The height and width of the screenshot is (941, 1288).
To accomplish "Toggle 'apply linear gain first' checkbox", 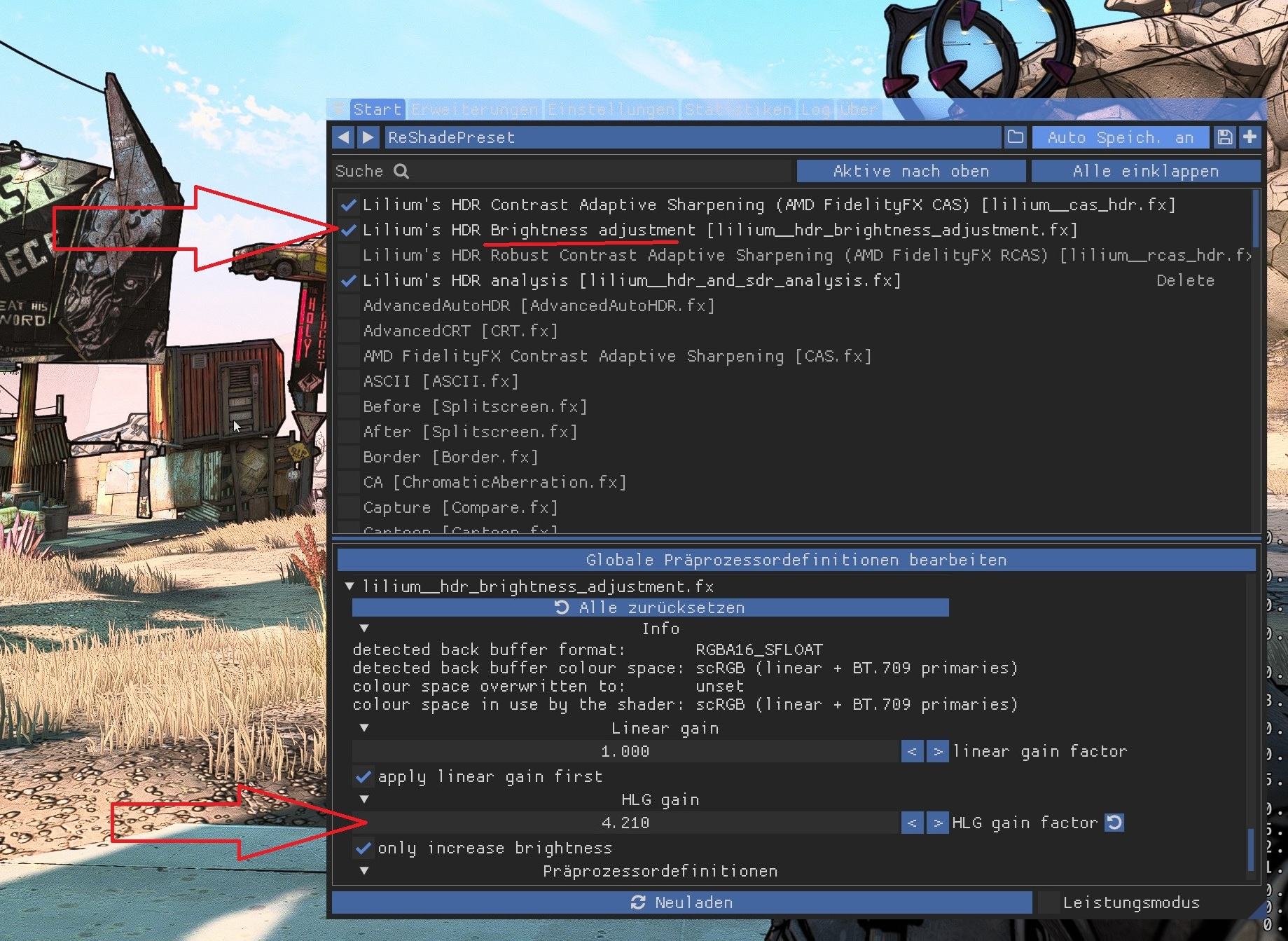I will click(x=363, y=776).
